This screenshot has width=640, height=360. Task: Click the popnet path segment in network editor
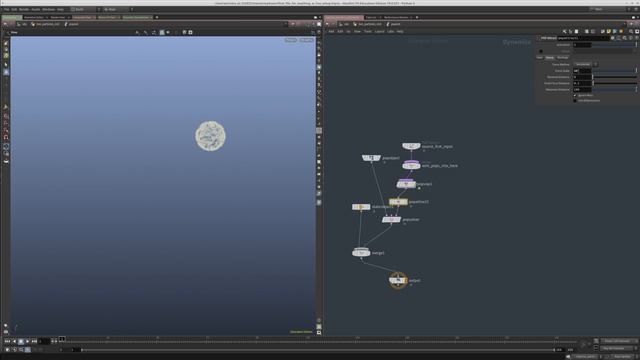tap(393, 24)
